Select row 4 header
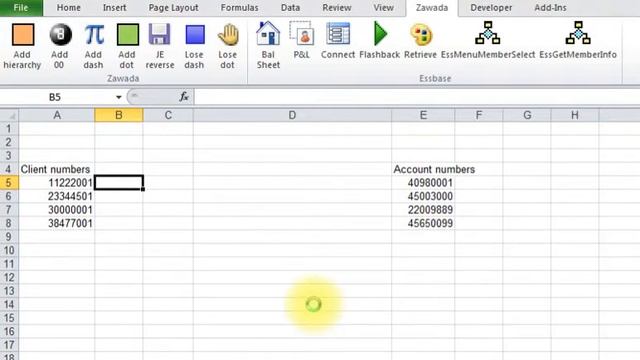640x360 pixels. [x=9, y=169]
